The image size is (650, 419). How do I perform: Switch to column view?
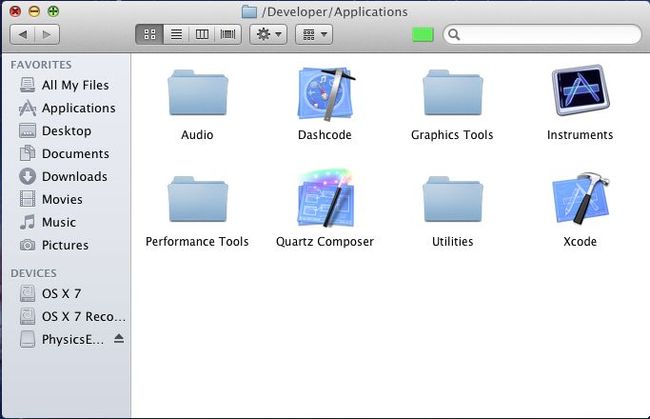(202, 34)
